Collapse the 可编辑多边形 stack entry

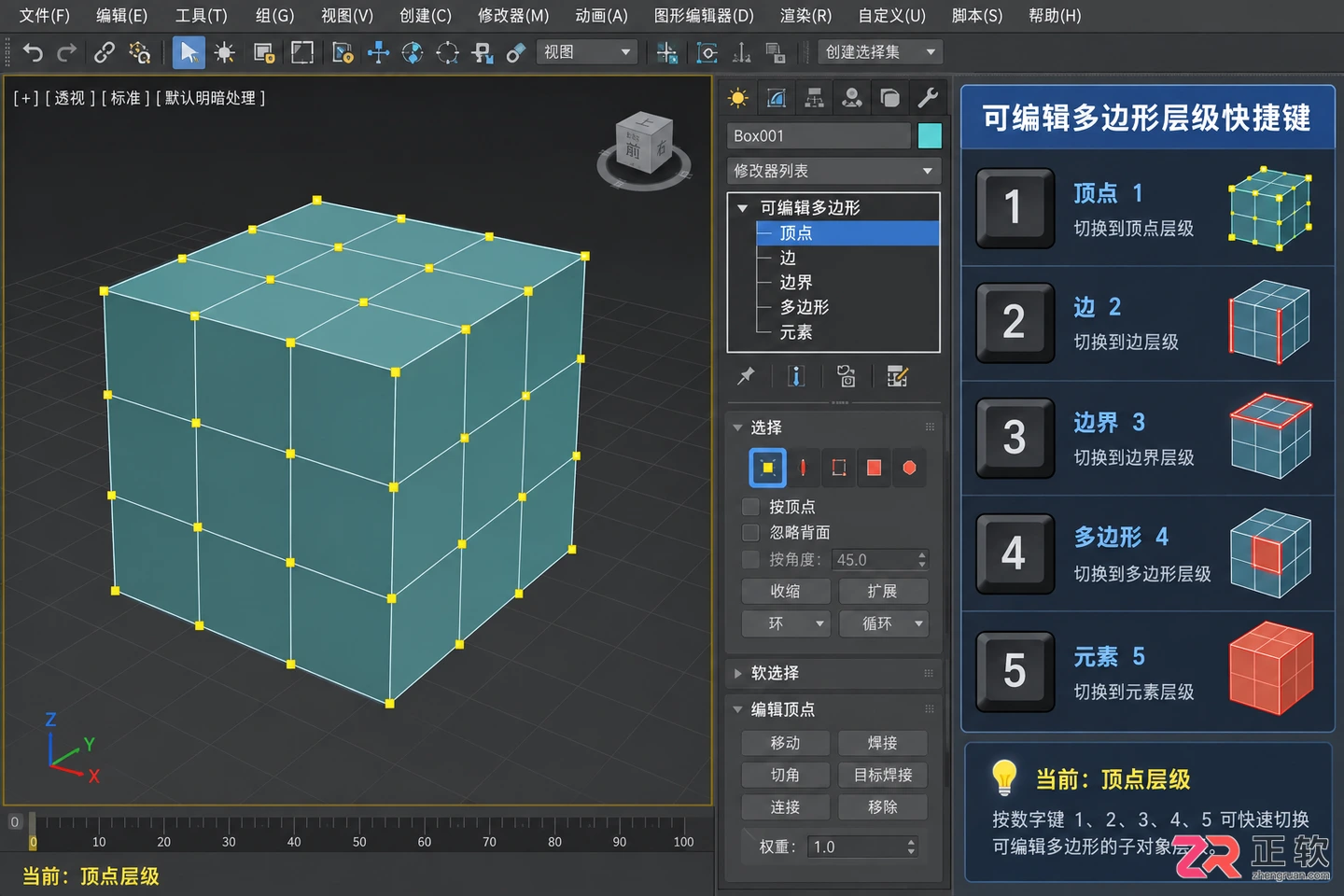tap(743, 207)
